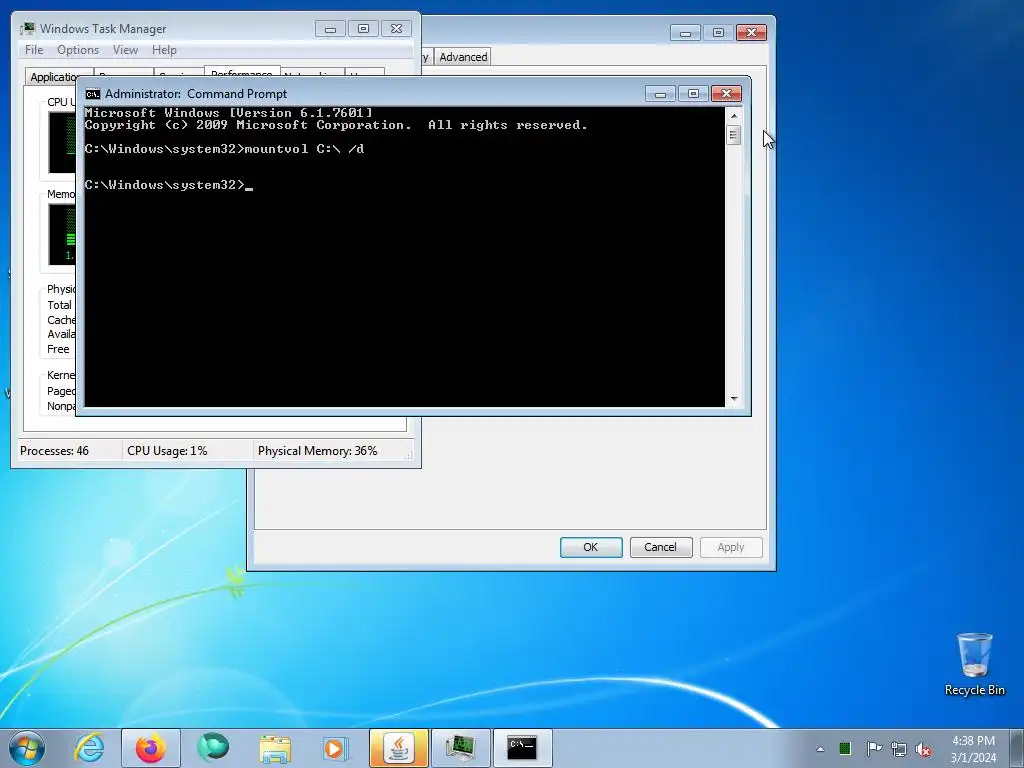Click the green CPU meter tray icon
Image resolution: width=1024 pixels, height=768 pixels.
pyautogui.click(x=845, y=748)
